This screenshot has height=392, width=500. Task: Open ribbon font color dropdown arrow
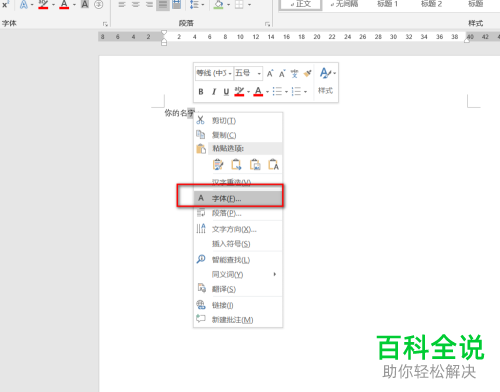pos(74,5)
